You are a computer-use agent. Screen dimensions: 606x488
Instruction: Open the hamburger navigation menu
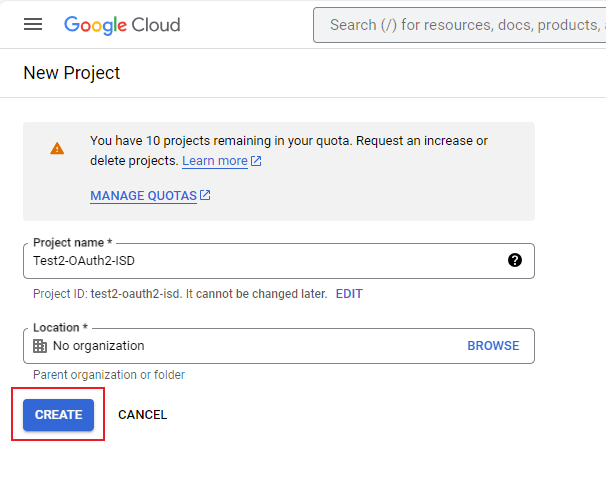point(33,24)
